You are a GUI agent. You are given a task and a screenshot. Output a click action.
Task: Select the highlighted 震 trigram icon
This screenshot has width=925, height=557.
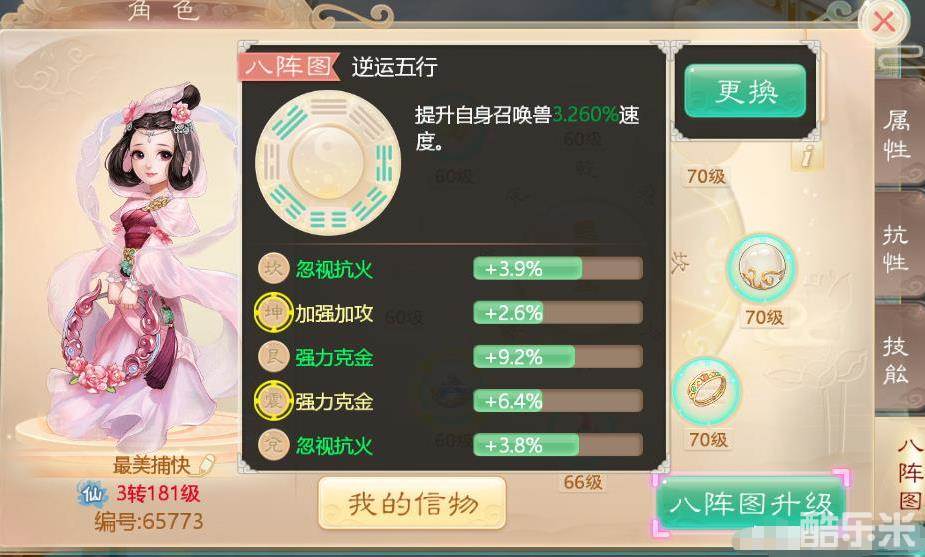(x=273, y=401)
